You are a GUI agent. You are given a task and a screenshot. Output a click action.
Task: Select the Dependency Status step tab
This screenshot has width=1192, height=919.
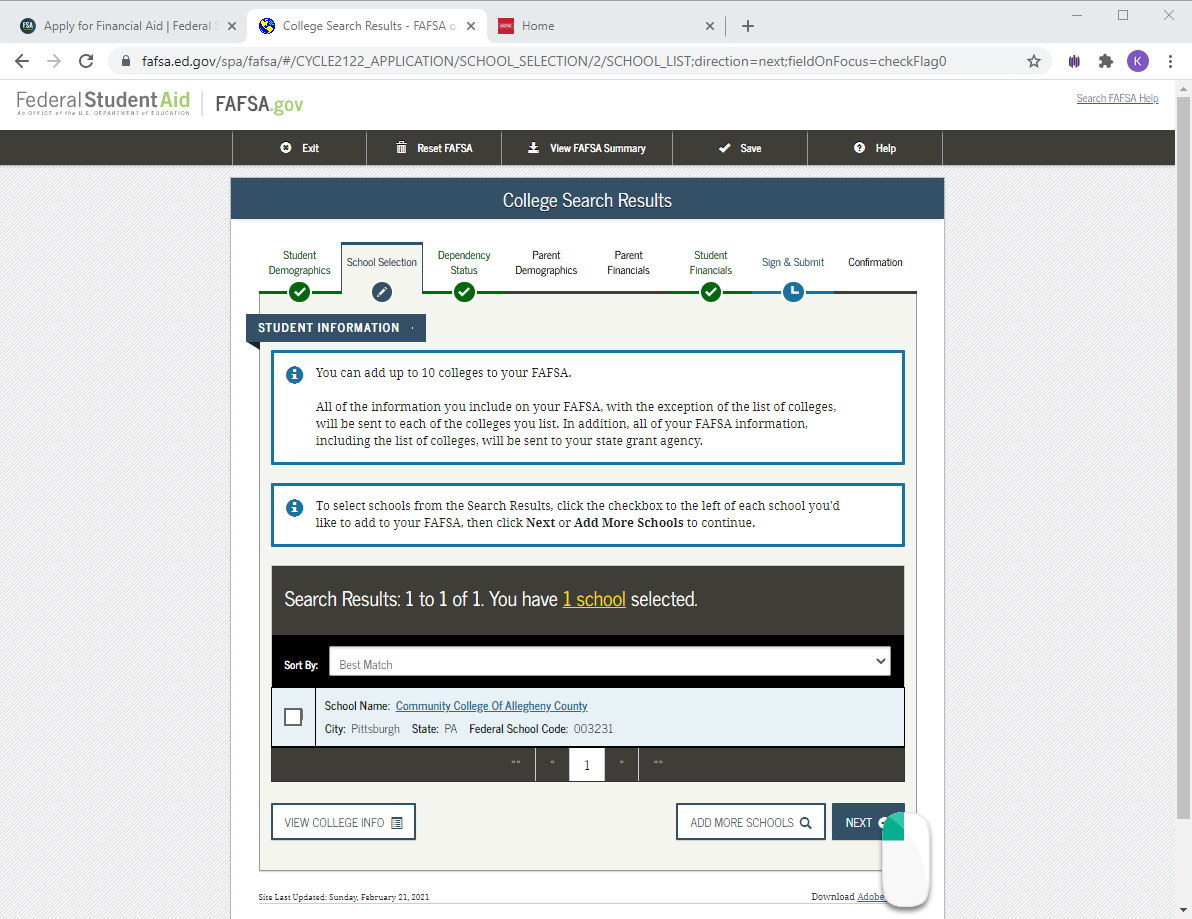point(464,263)
